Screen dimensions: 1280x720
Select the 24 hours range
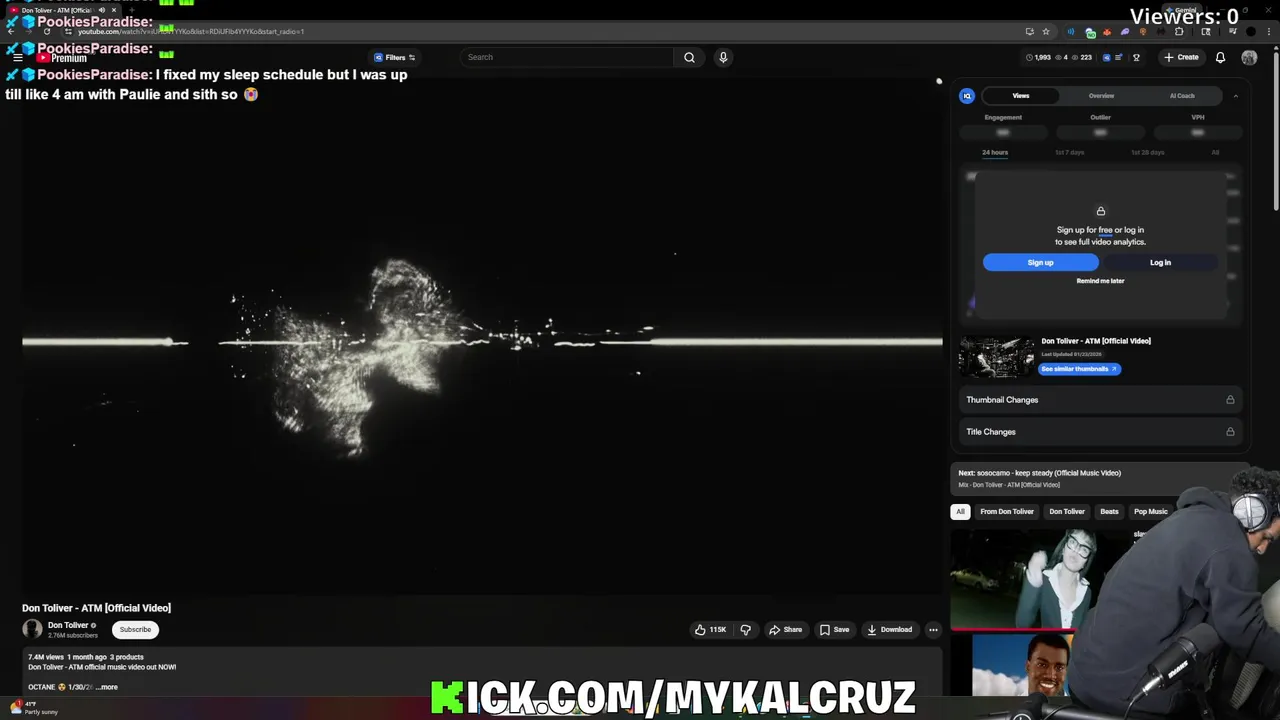click(x=995, y=152)
